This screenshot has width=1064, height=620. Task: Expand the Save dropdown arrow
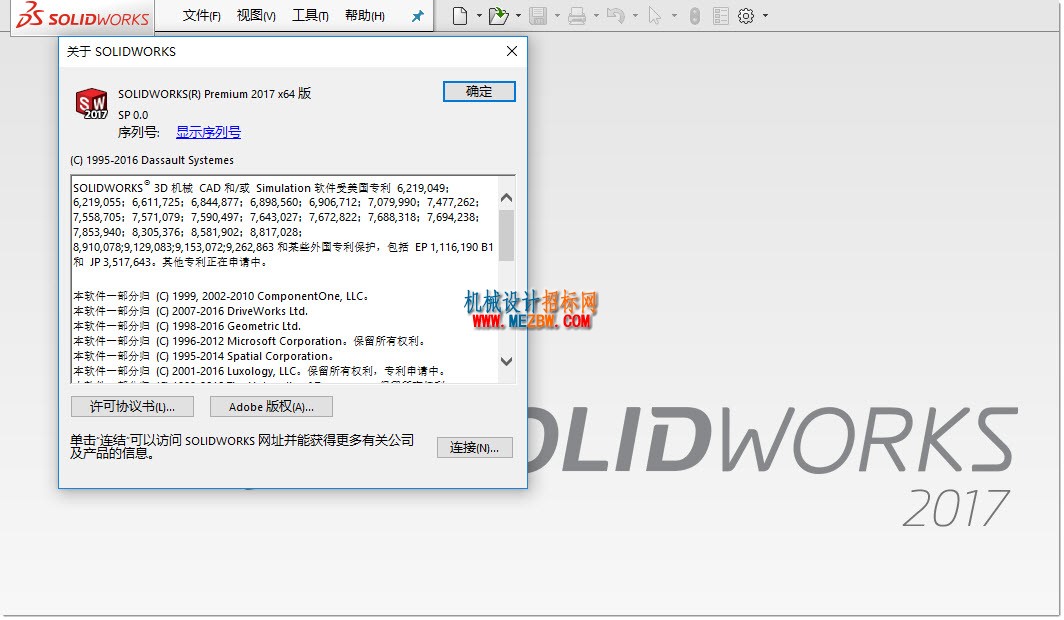(557, 16)
